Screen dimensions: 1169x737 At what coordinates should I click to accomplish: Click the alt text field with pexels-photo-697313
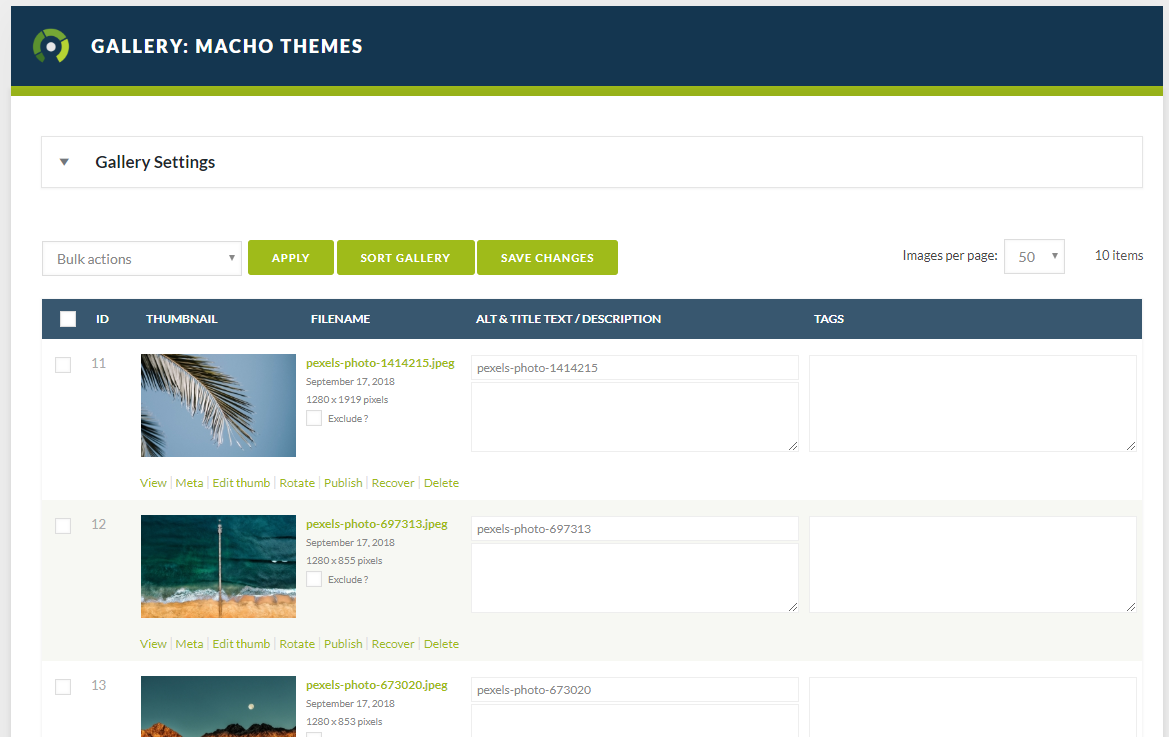635,528
